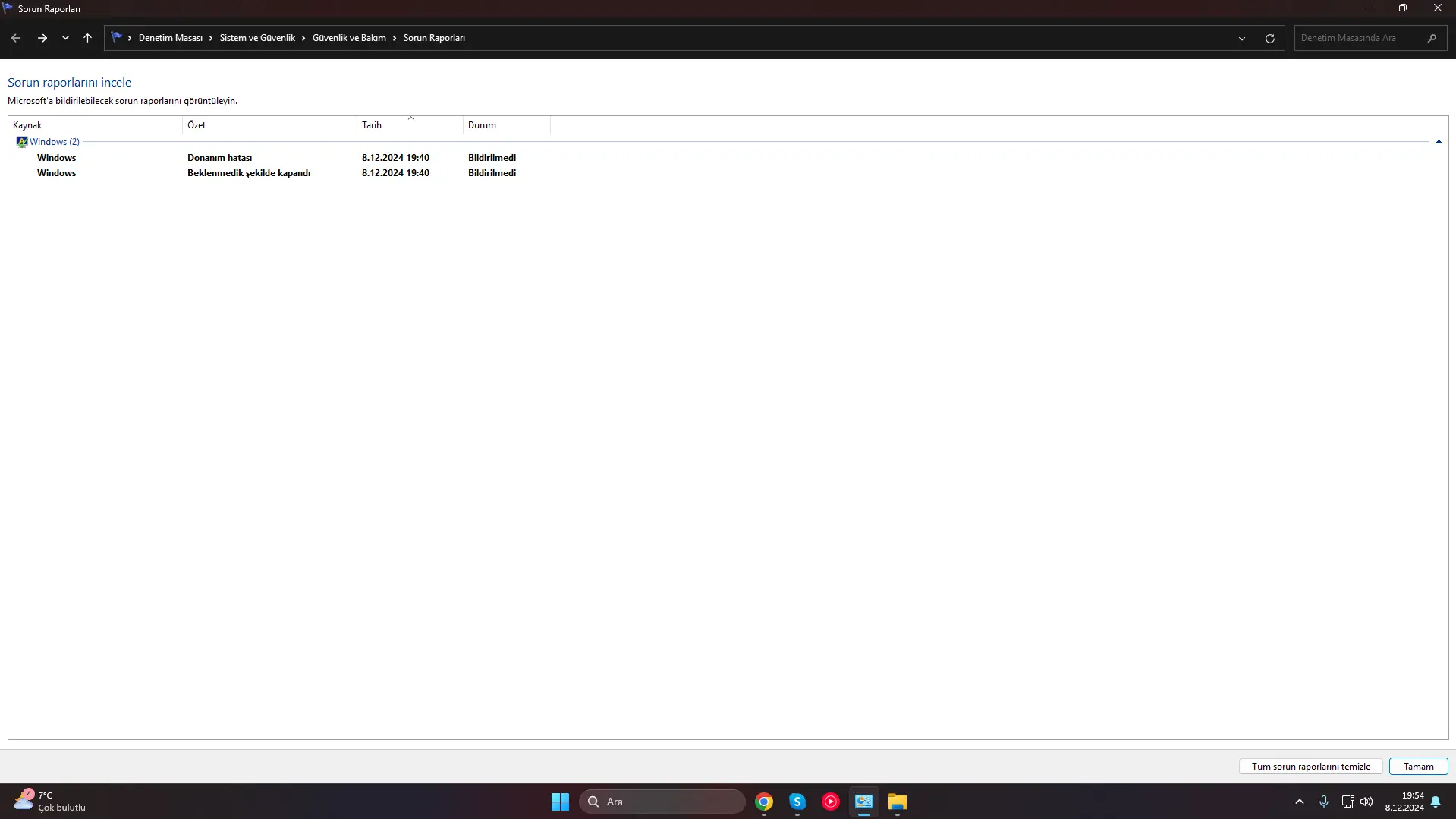Navigate to Sistem ve Güvenlik breadcrumb

pyautogui.click(x=257, y=38)
